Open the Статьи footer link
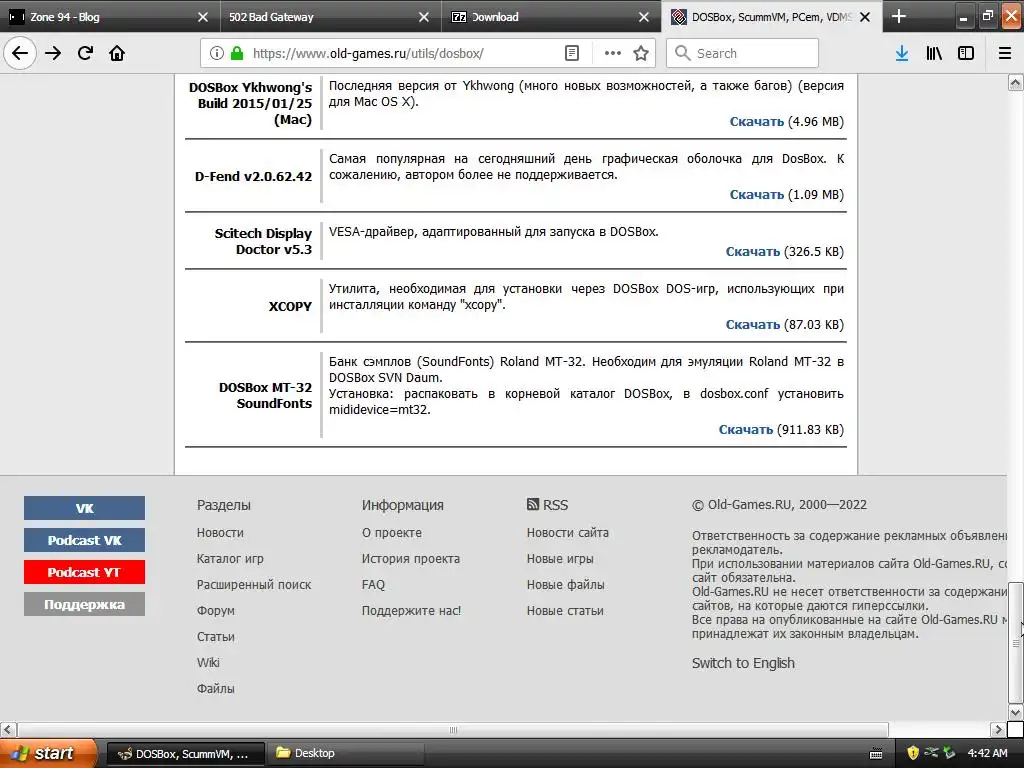 (x=216, y=637)
